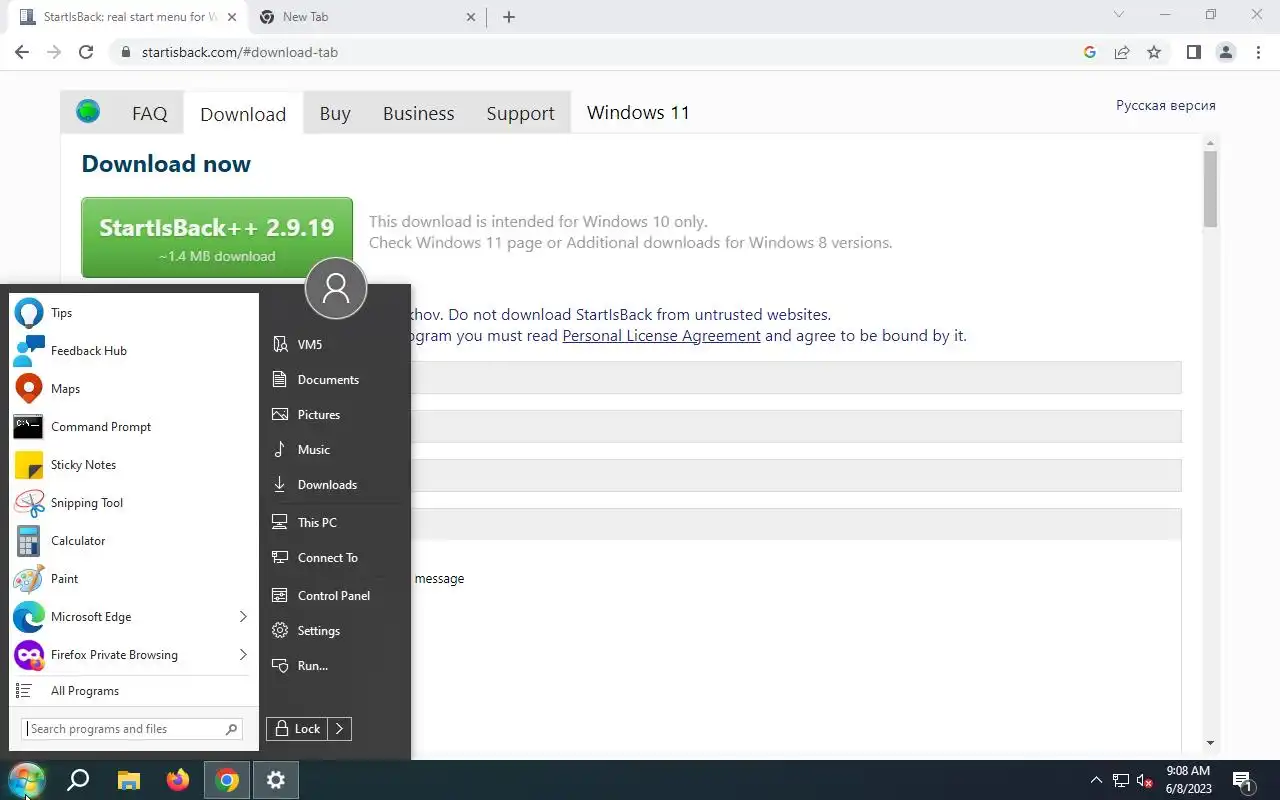Image resolution: width=1280 pixels, height=800 pixels.
Task: Open Settings from start menu right pane
Action: pyautogui.click(x=335, y=631)
